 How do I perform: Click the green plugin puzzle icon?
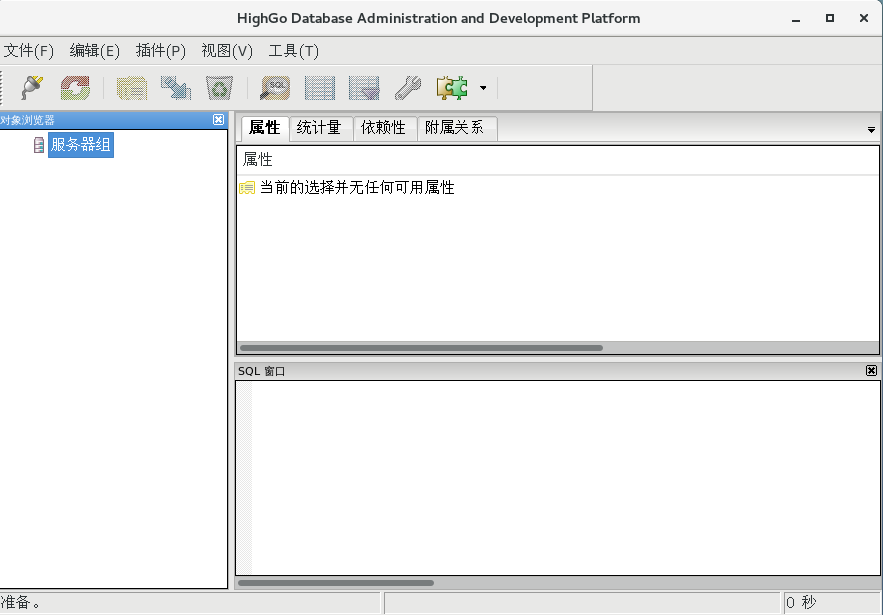point(452,87)
